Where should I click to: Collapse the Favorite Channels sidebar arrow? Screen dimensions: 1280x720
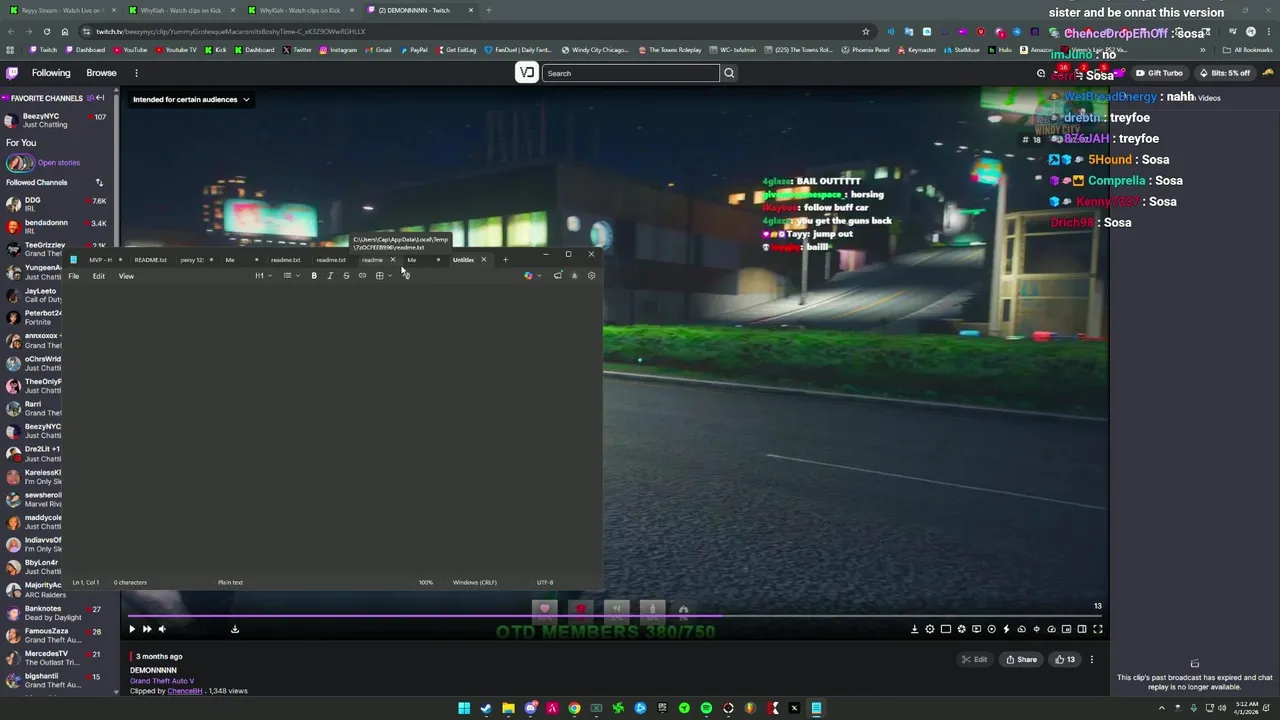(x=100, y=98)
